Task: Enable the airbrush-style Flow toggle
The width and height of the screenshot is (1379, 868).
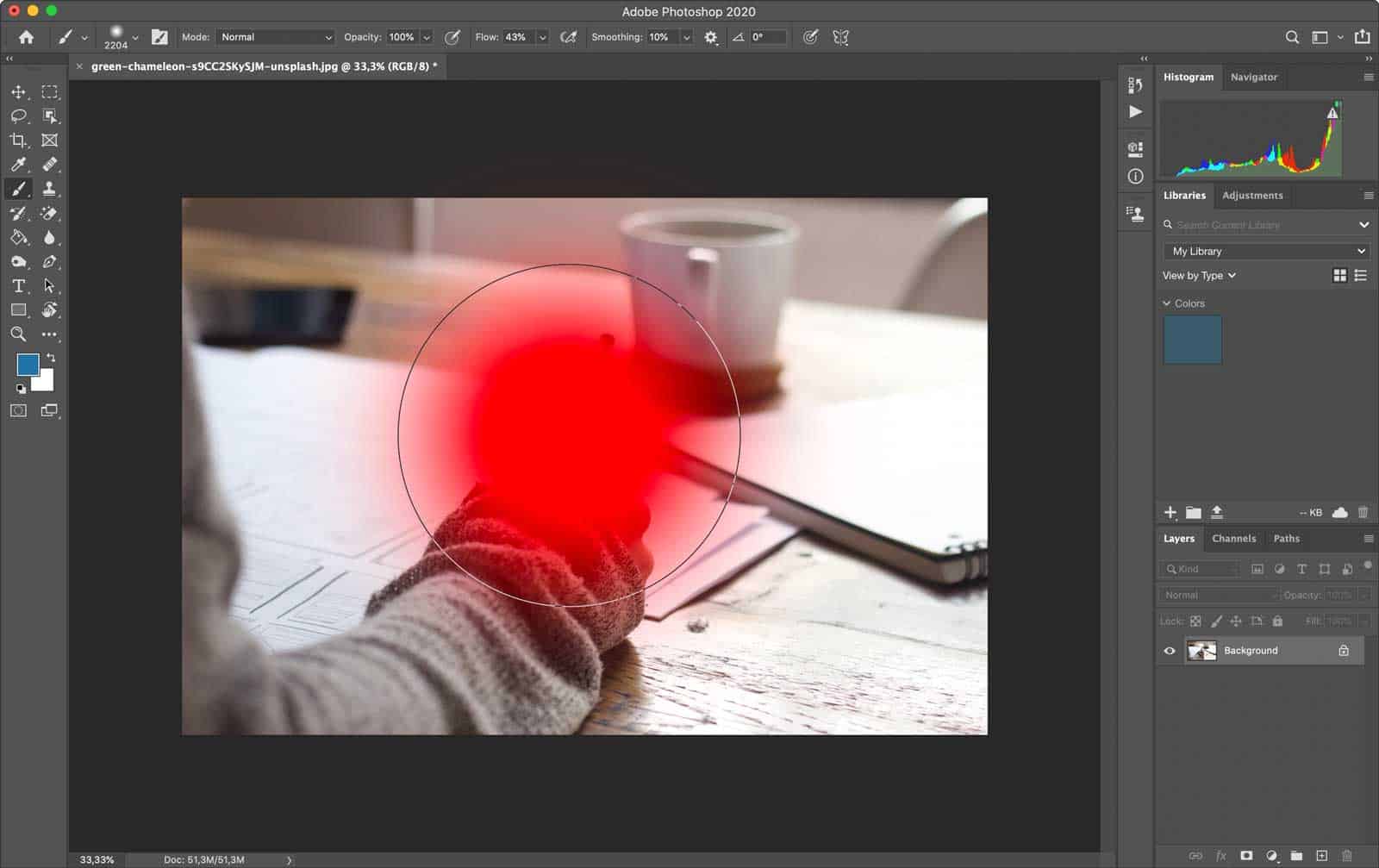Action: point(567,37)
